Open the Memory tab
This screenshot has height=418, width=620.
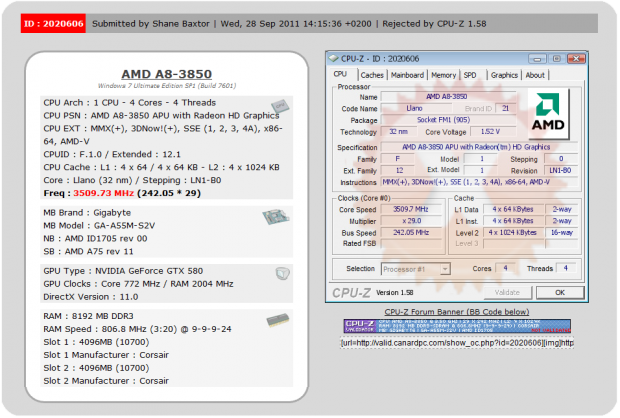pos(443,75)
